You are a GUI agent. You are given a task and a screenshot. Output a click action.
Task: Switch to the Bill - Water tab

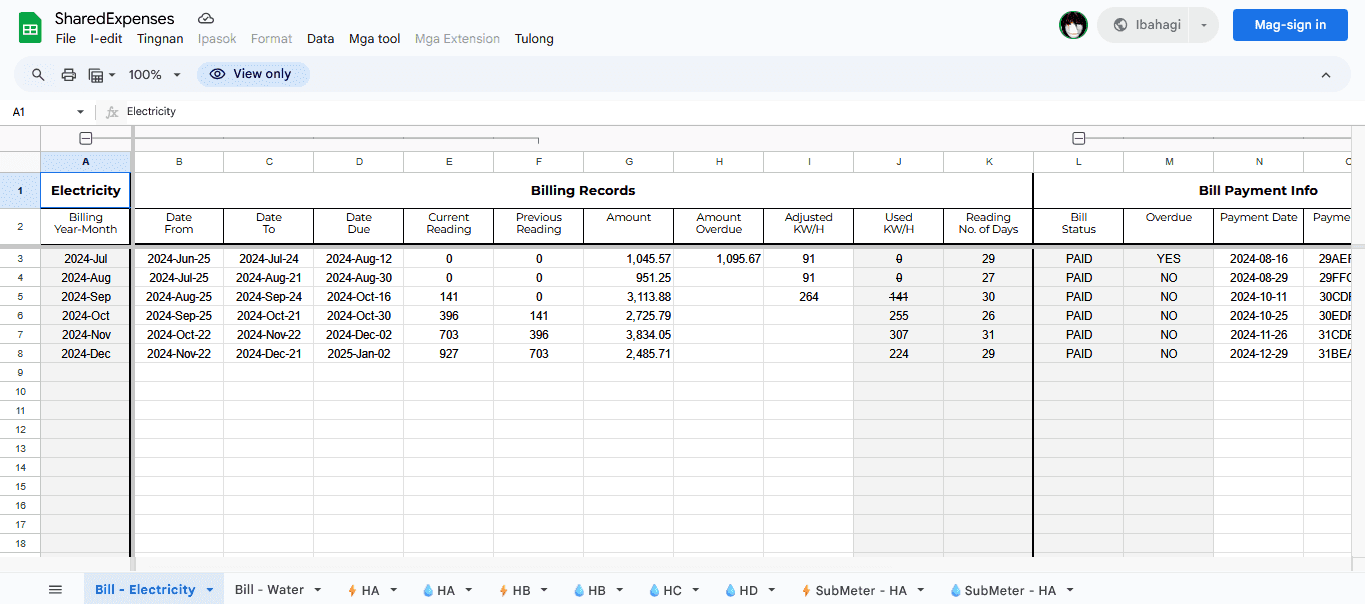coord(269,590)
